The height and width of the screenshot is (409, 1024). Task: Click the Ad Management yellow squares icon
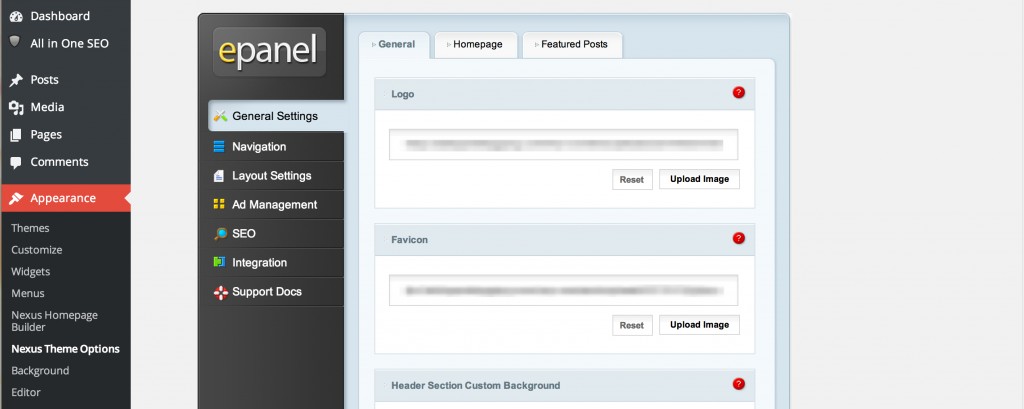[x=219, y=204]
